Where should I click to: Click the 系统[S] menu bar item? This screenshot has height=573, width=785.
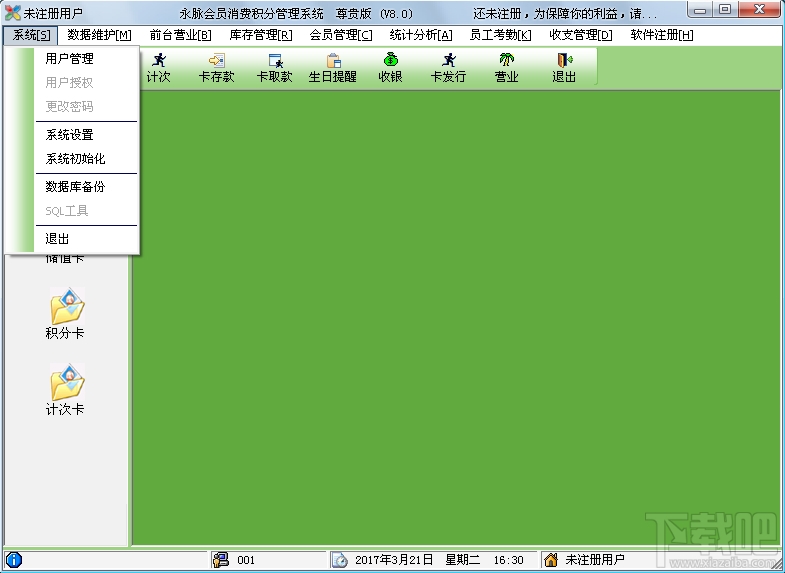point(31,35)
